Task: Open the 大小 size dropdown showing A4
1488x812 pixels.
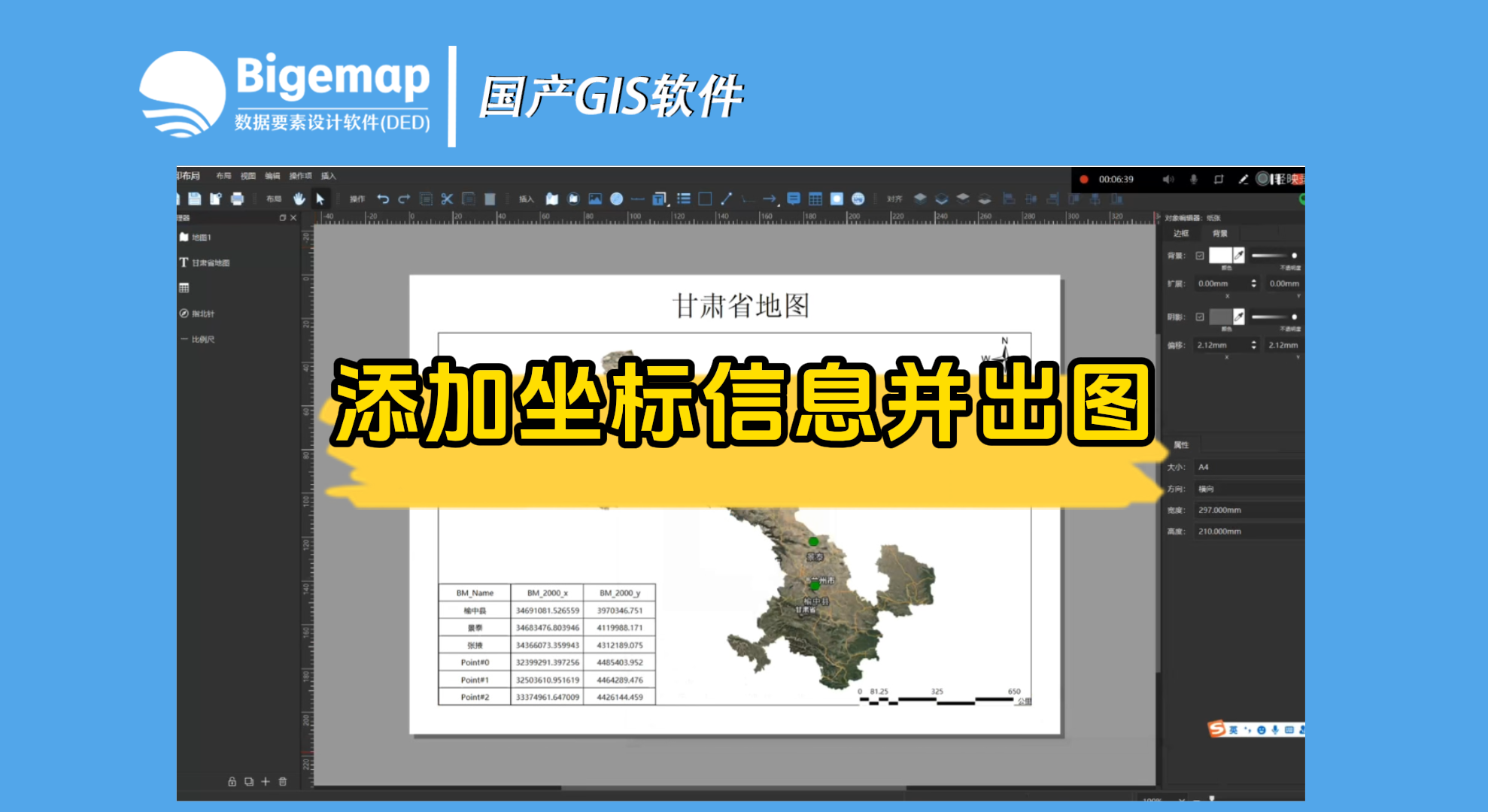Action: 1249,466
